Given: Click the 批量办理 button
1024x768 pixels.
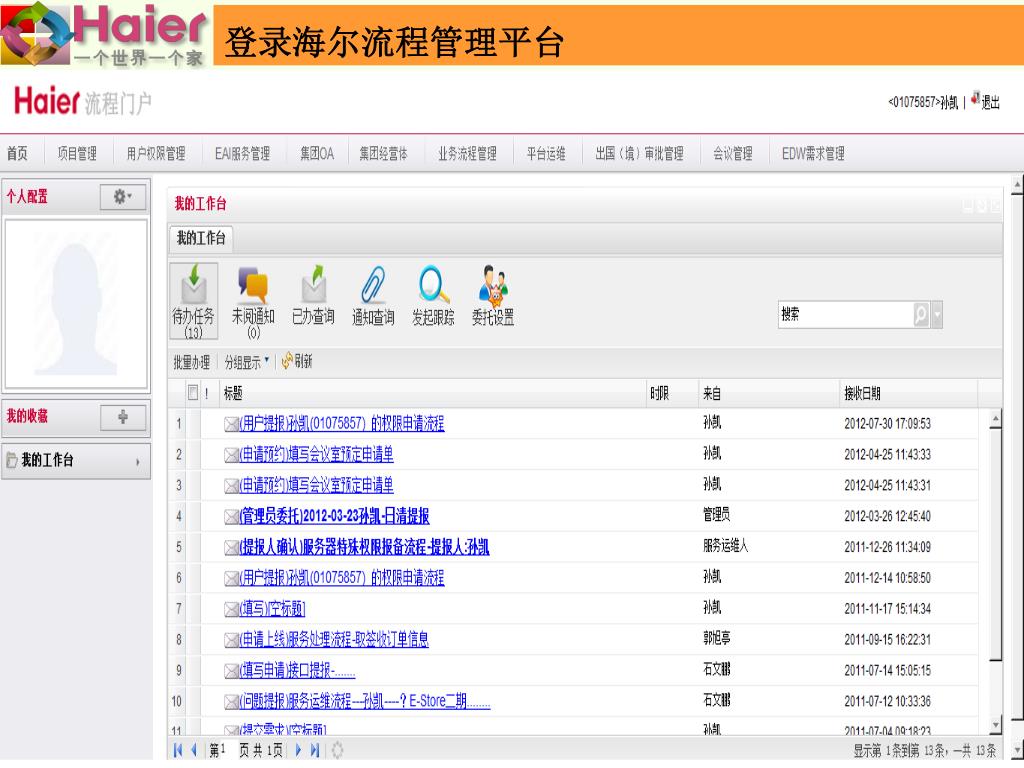Looking at the screenshot, I should [x=191, y=362].
